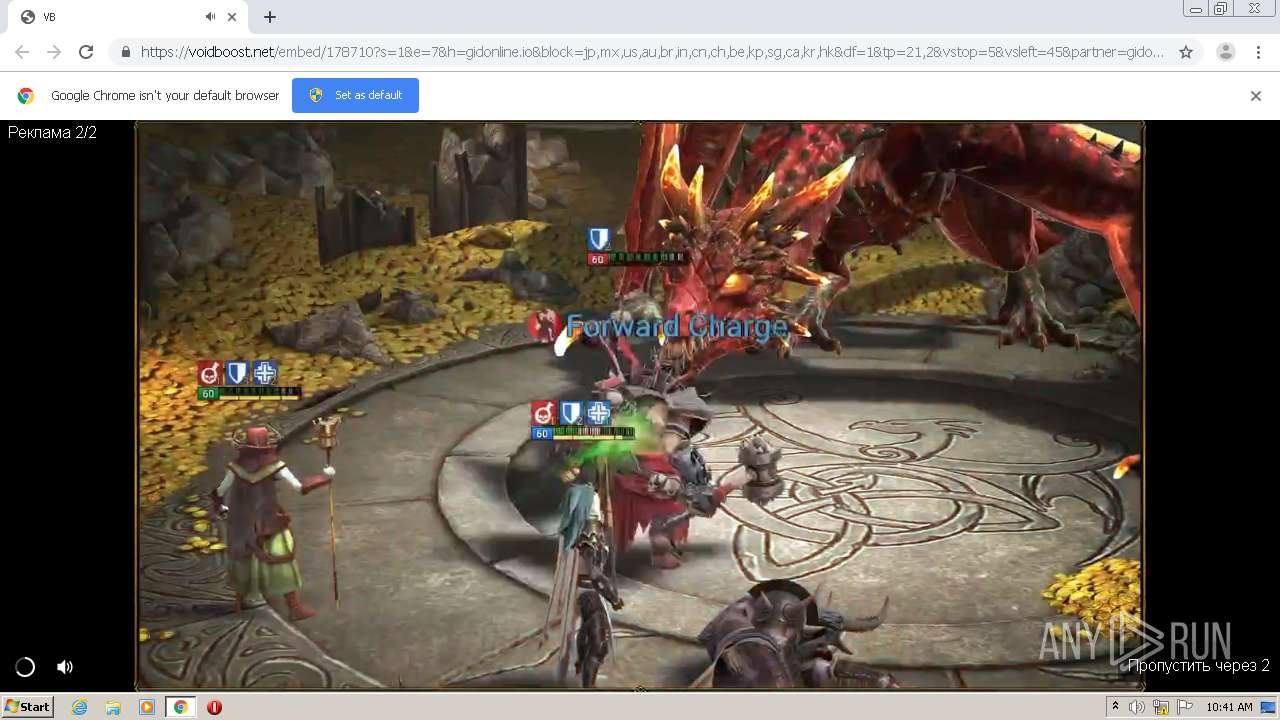The width and height of the screenshot is (1280, 720).
Task: Select the VB browser tab
Action: (x=127, y=17)
